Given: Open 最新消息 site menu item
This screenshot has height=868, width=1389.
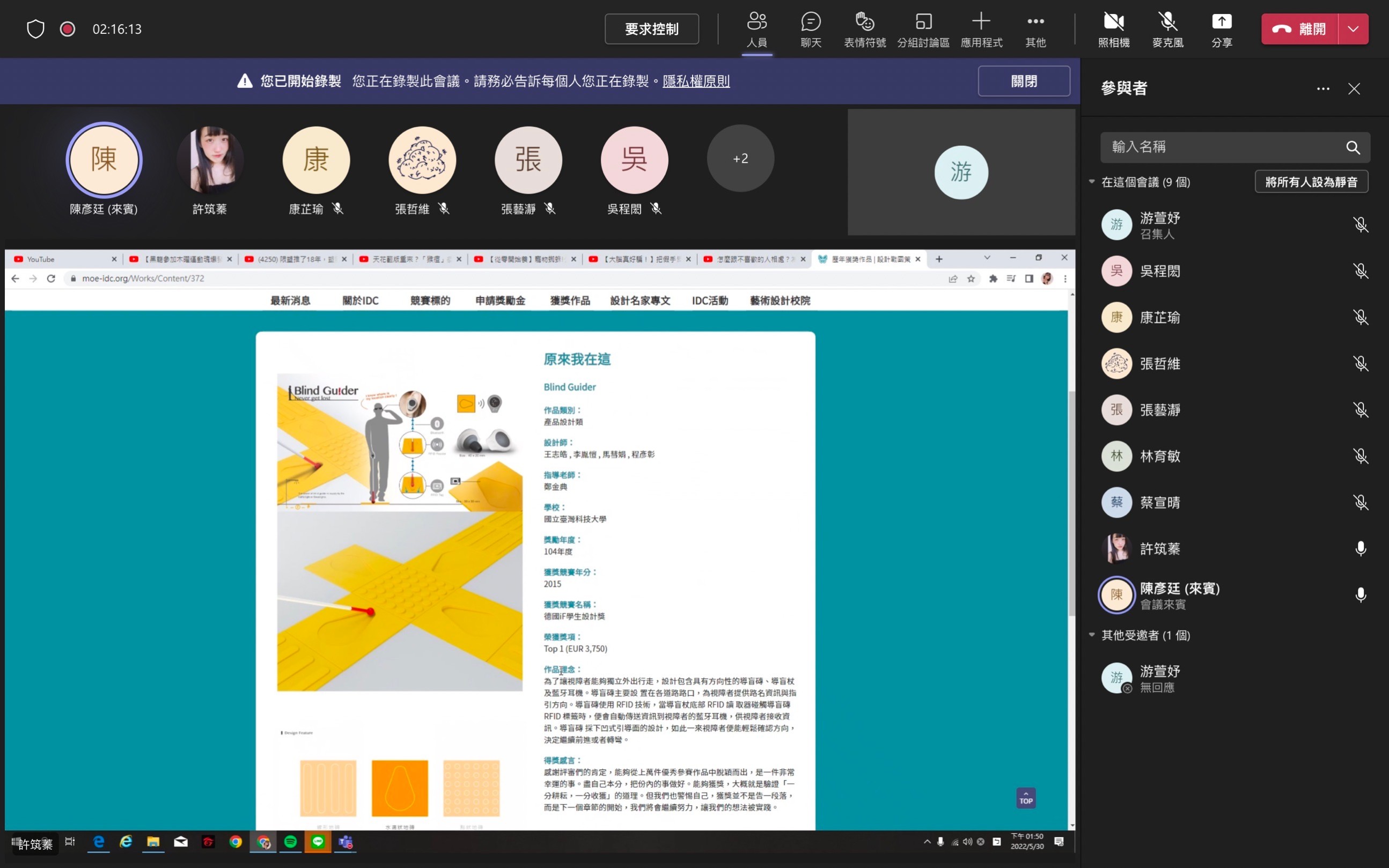Looking at the screenshot, I should [x=290, y=300].
